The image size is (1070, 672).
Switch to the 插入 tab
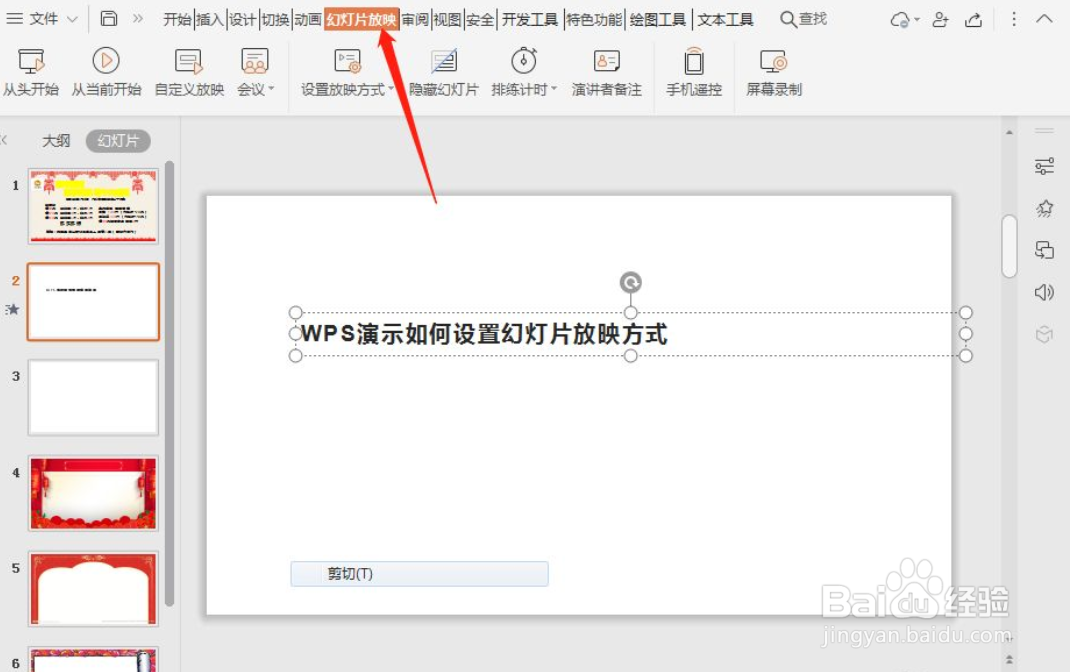click(209, 20)
